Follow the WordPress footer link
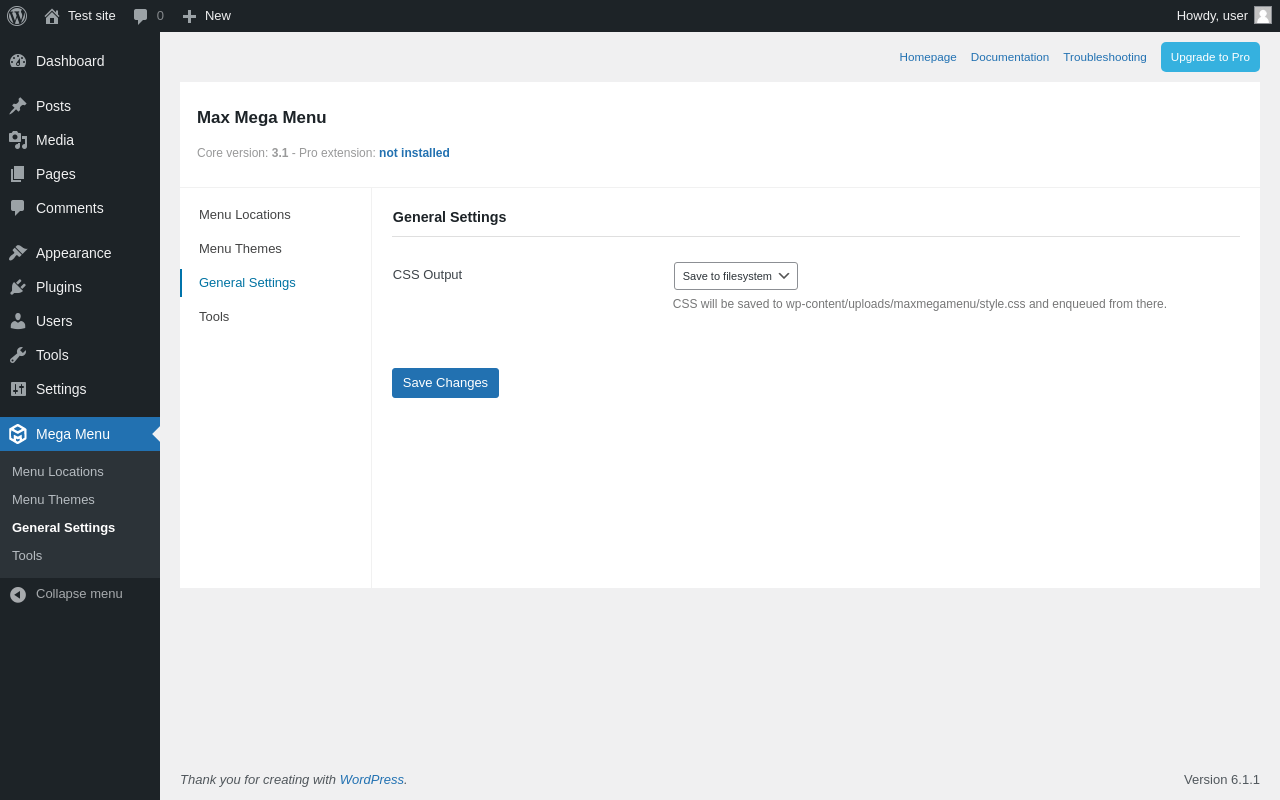The image size is (1280, 800). 372,780
